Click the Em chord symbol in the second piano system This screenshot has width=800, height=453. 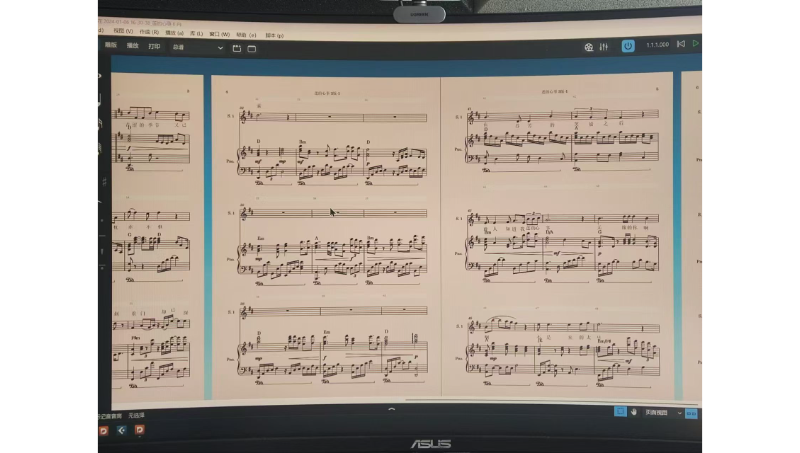pyautogui.click(x=261, y=238)
